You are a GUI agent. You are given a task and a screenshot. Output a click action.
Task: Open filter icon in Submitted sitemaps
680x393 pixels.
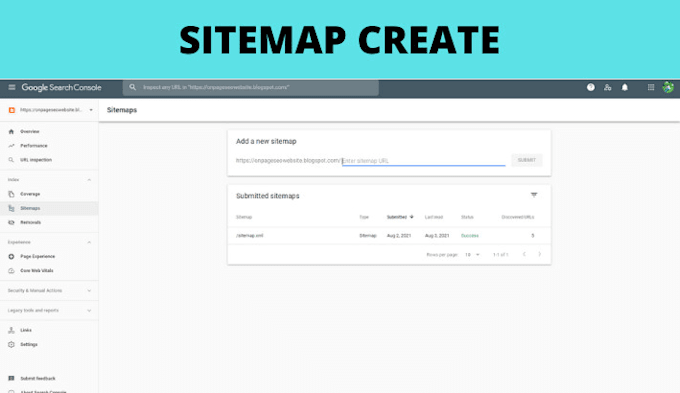[534, 195]
